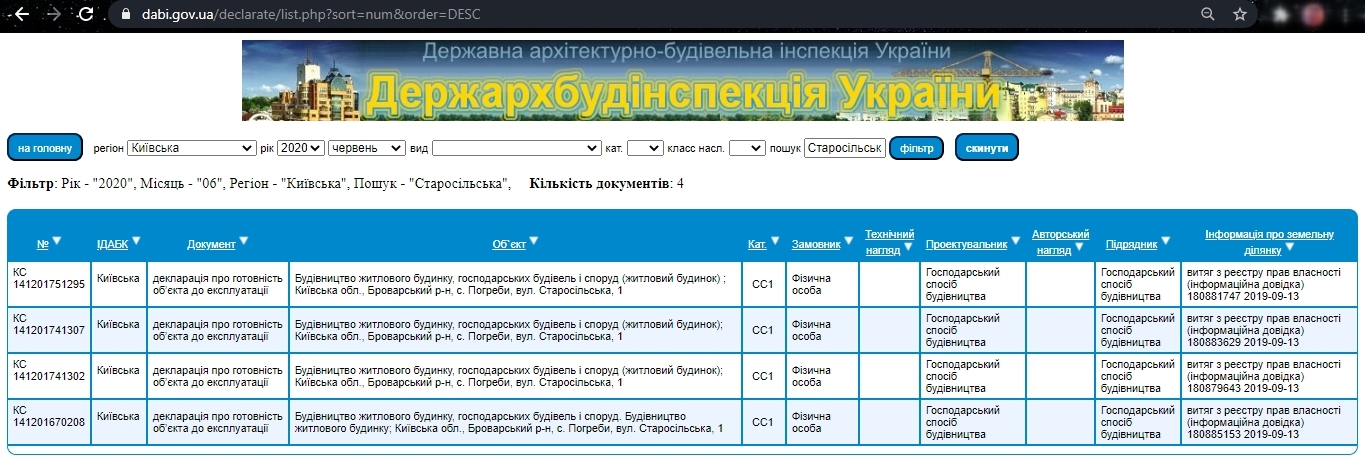Click land record 180881747 2019-09-13 cell
Screen dimensions: 1365x460
pos(1270,284)
